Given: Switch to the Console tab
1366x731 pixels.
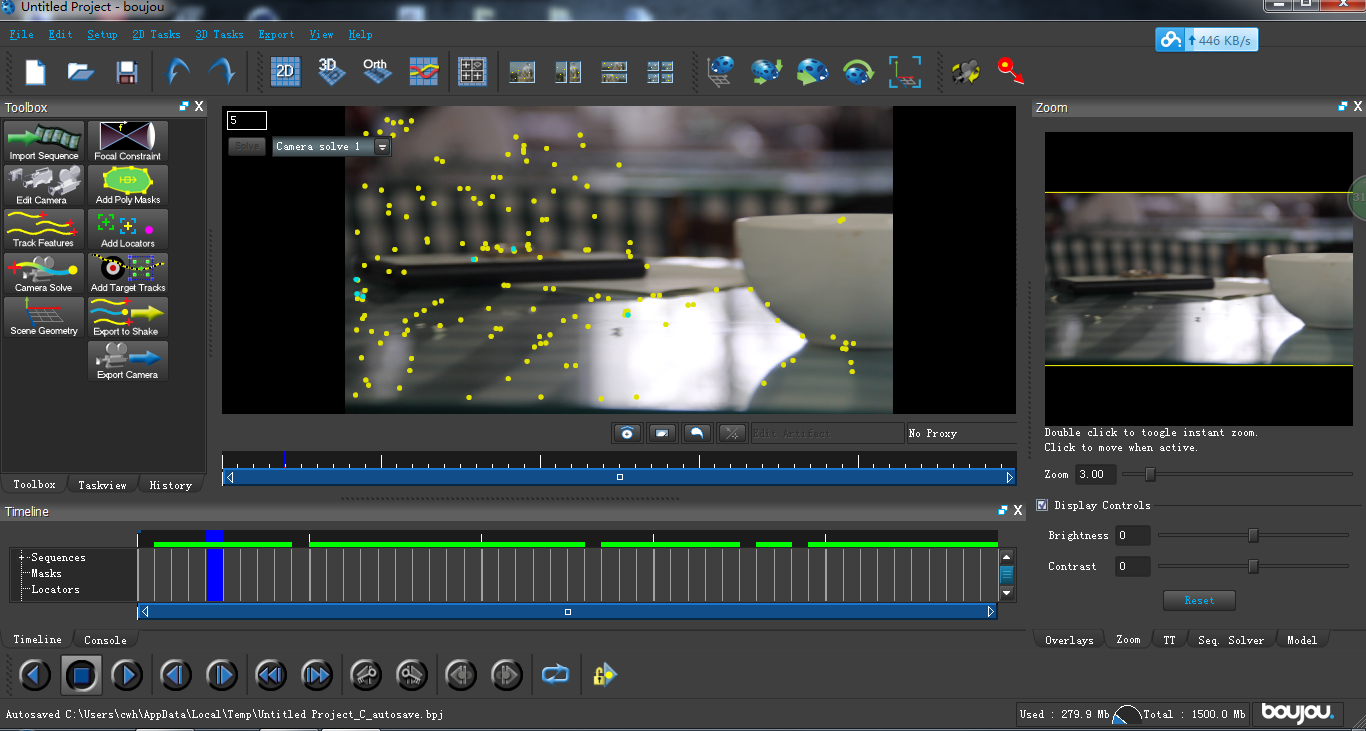Looking at the screenshot, I should tap(105, 640).
